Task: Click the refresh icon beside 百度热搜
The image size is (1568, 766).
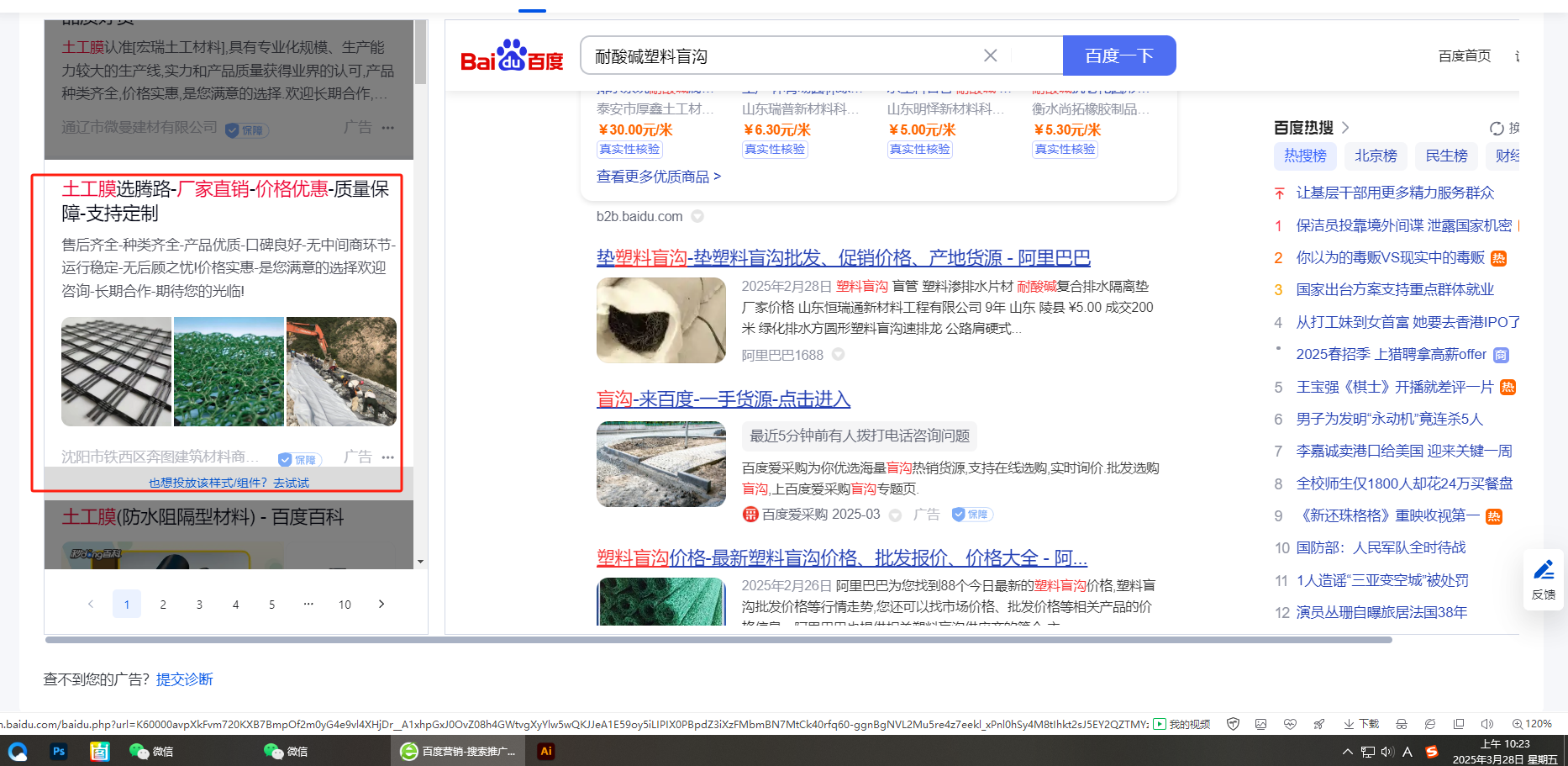Action: (1497, 129)
